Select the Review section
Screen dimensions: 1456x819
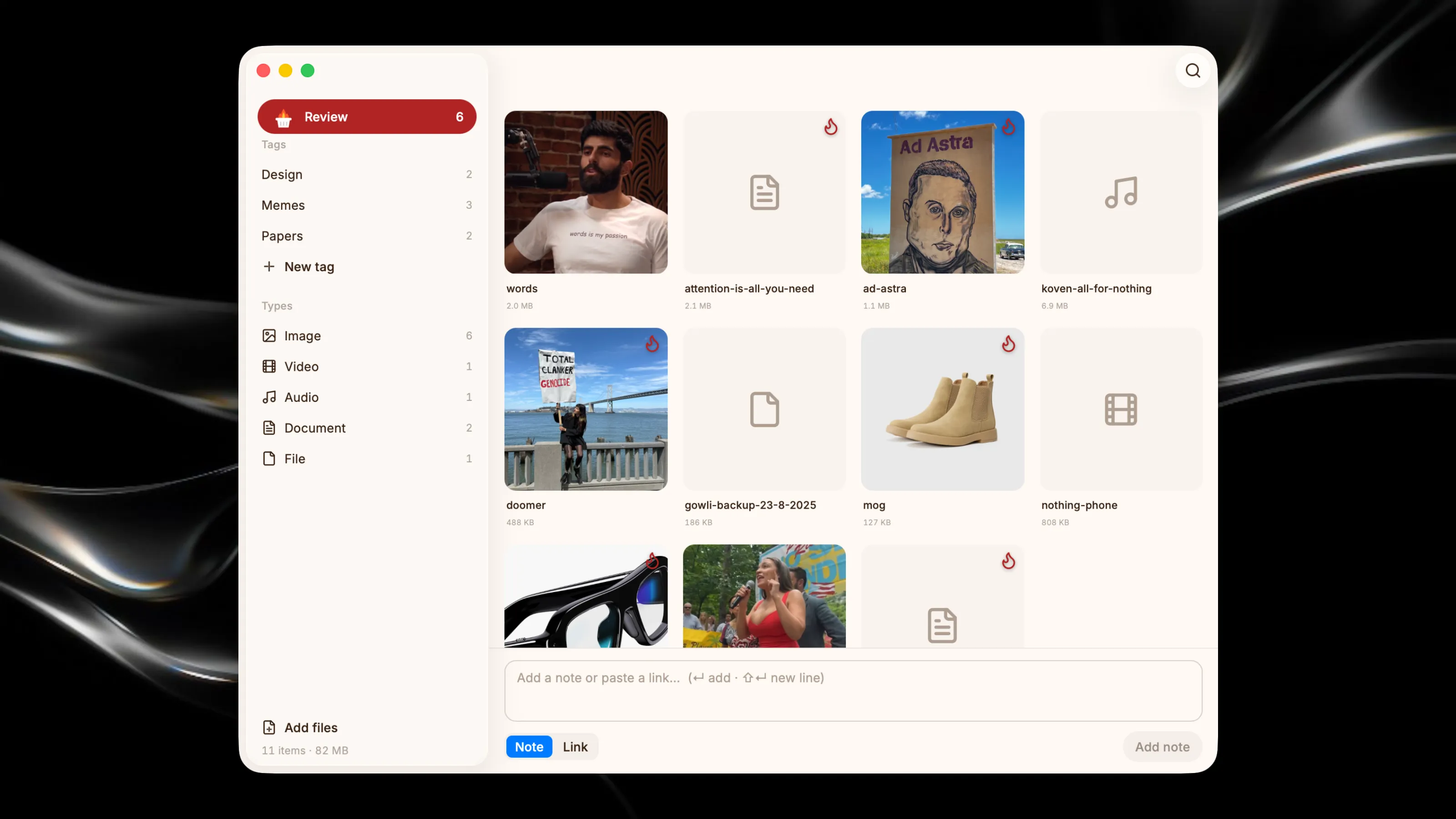[x=367, y=117]
